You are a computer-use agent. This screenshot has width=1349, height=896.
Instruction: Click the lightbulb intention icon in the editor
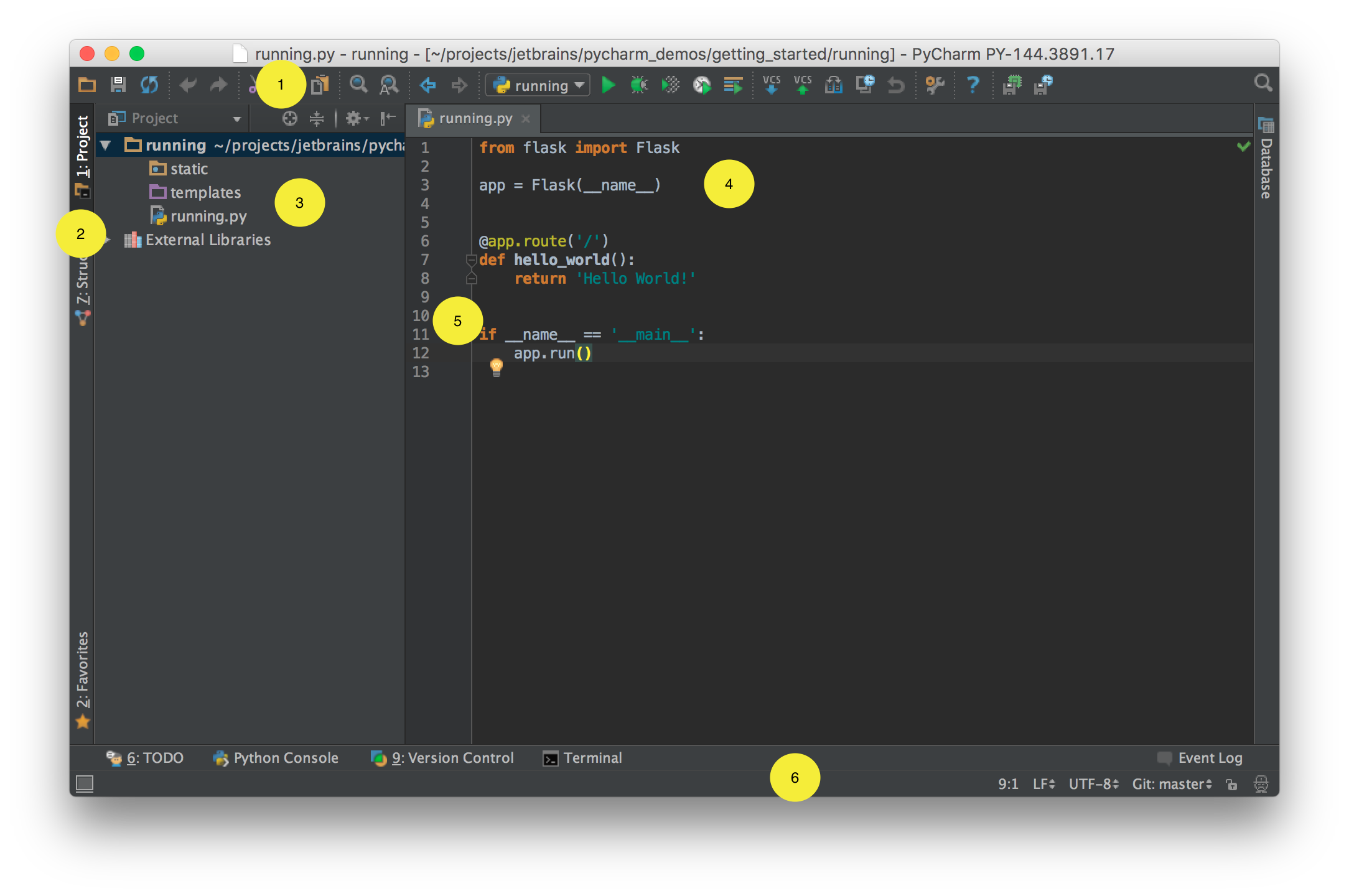[x=496, y=367]
